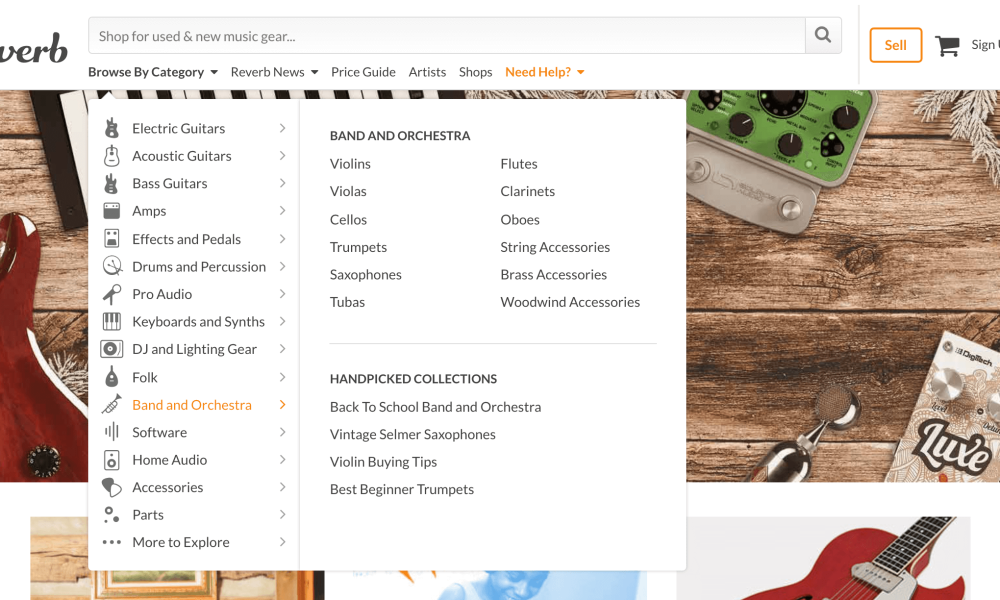1000x600 pixels.
Task: Click the Accessories guitar pick icon
Action: coord(112,487)
